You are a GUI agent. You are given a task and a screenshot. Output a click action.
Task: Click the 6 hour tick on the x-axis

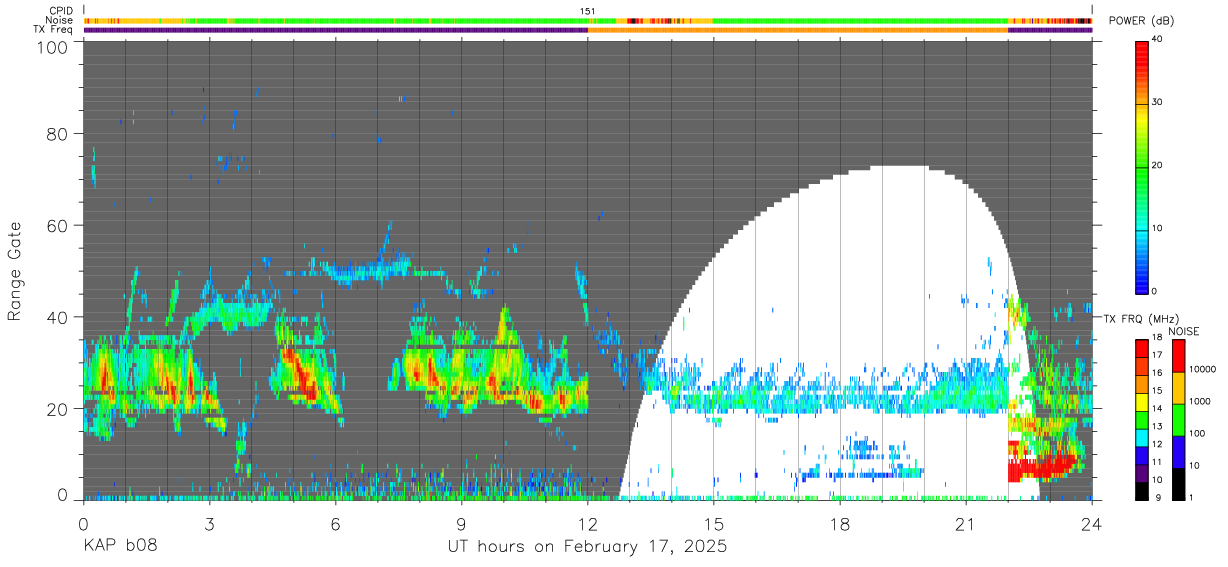point(336,523)
